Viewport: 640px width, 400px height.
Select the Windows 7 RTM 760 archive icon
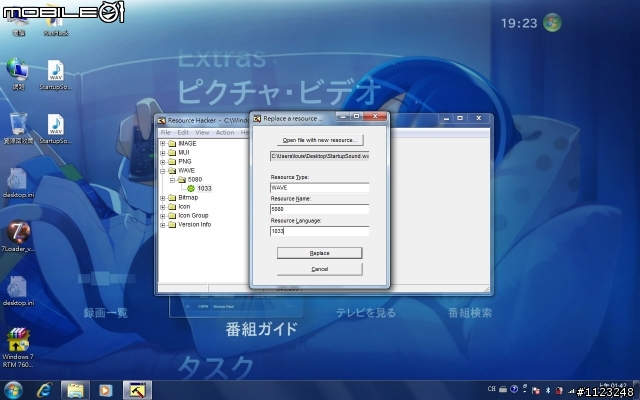point(18,340)
